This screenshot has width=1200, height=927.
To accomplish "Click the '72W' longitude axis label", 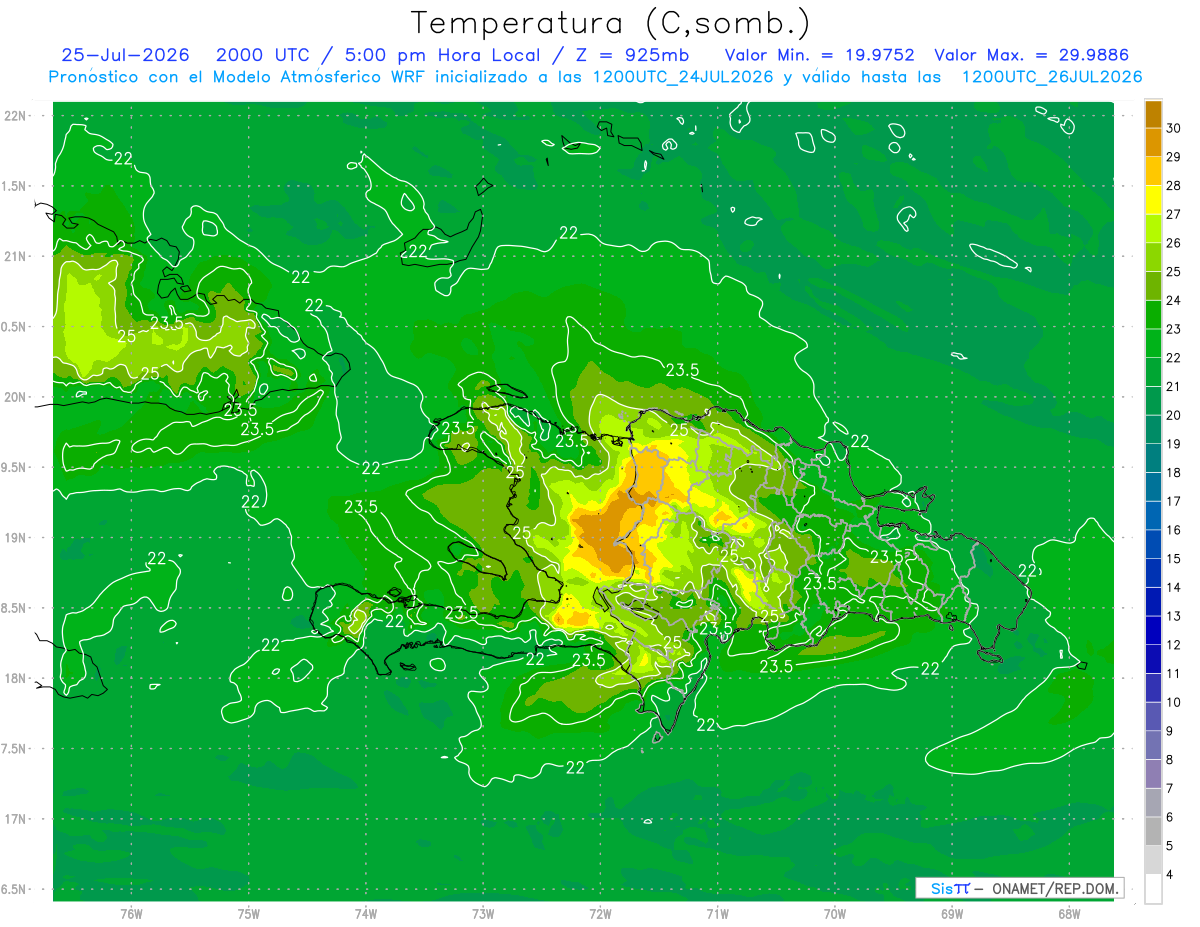I will click(600, 913).
